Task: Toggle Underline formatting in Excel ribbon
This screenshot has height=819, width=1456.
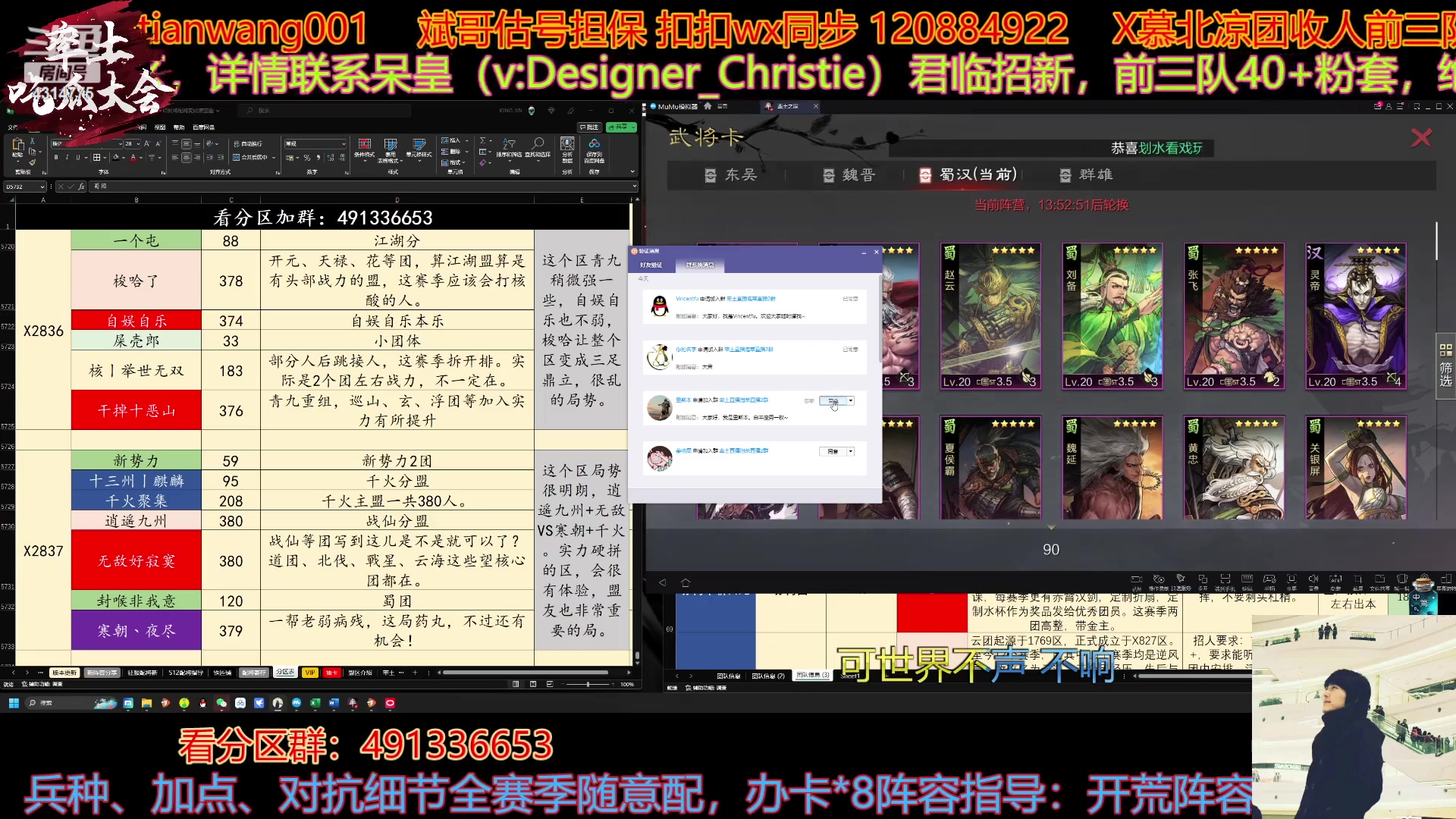Action: [x=77, y=157]
